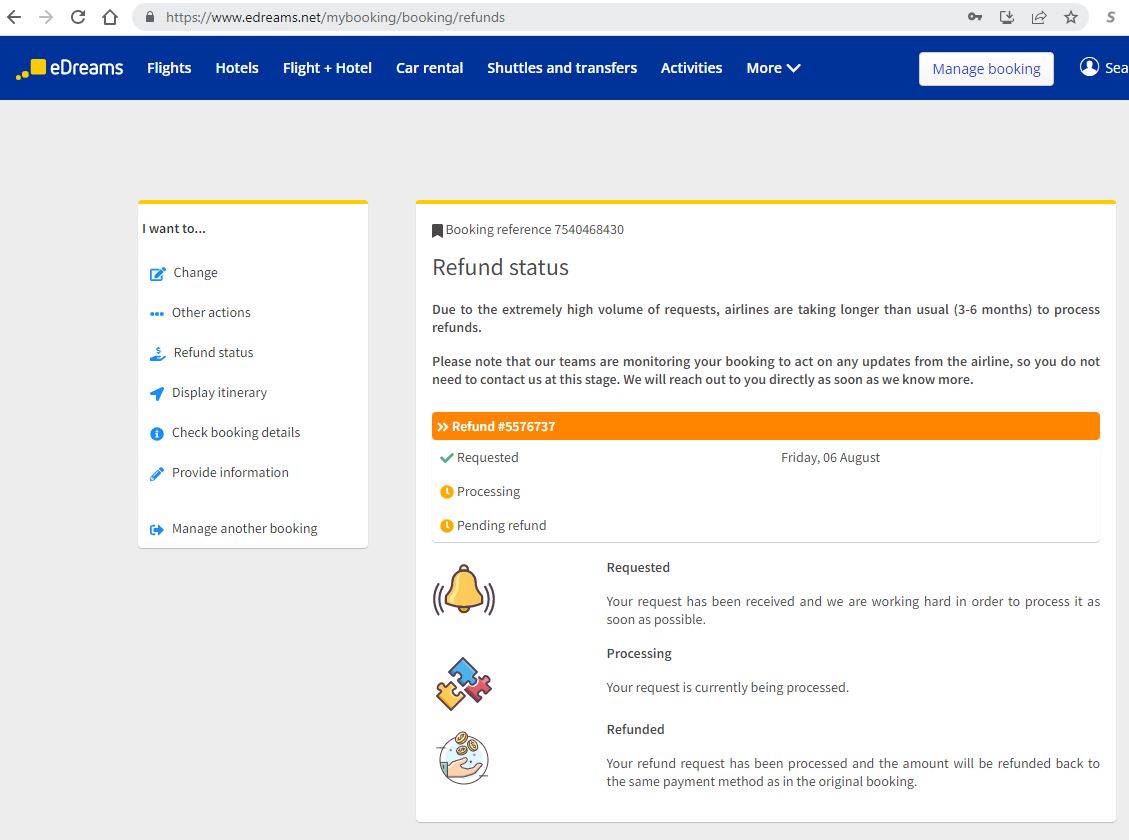1129x840 pixels.
Task: Reload the page with the refresh icon
Action: 78,17
